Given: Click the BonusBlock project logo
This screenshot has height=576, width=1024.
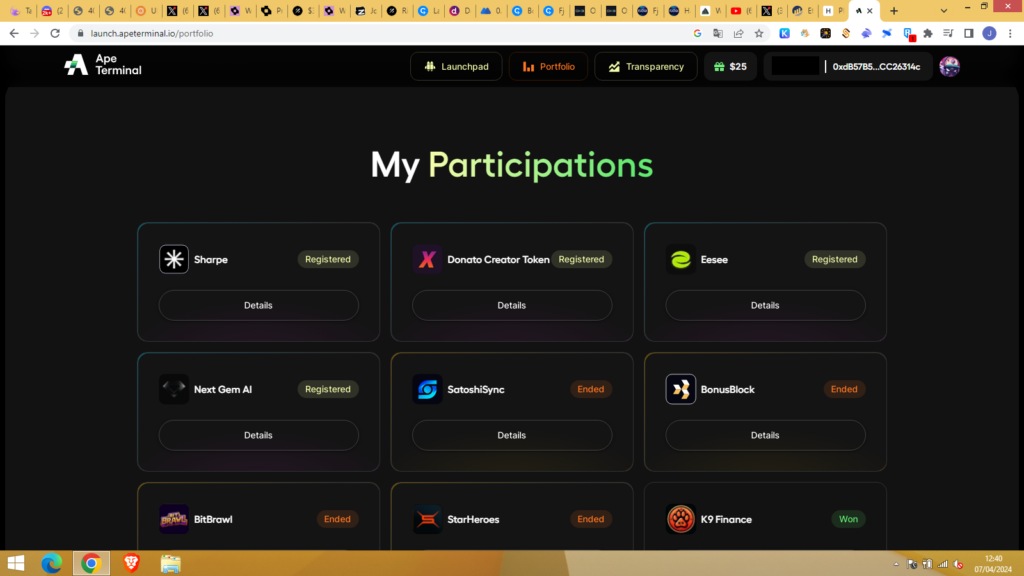Looking at the screenshot, I should pyautogui.click(x=680, y=389).
